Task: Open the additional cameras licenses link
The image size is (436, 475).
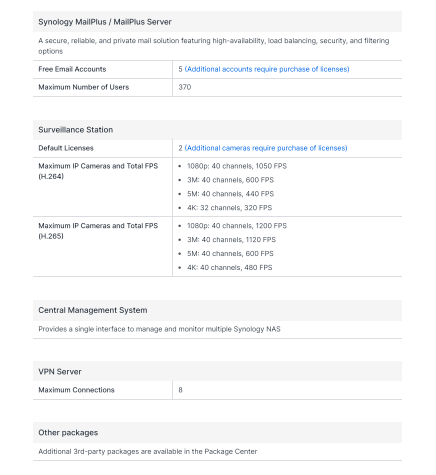Action: (266, 148)
